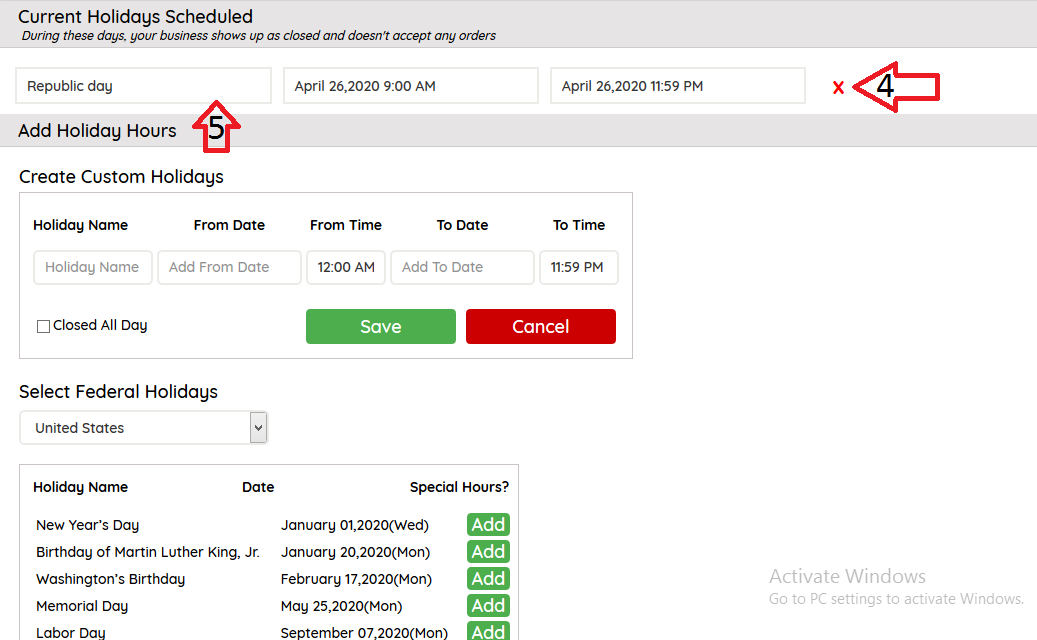The height and width of the screenshot is (640, 1037).
Task: Open the From Time 12:00 AM picker
Action: pyautogui.click(x=346, y=267)
